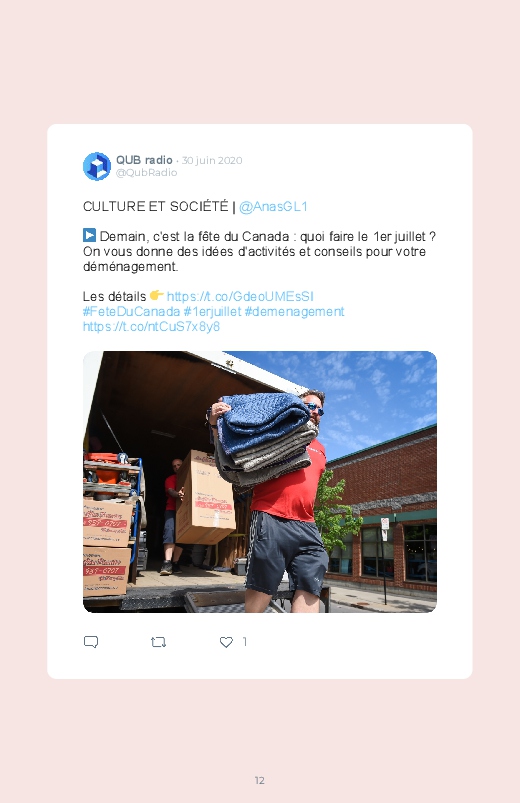Screen dimensions: 520x803
Task: Open the @QubRadio handle
Action: pos(147,173)
